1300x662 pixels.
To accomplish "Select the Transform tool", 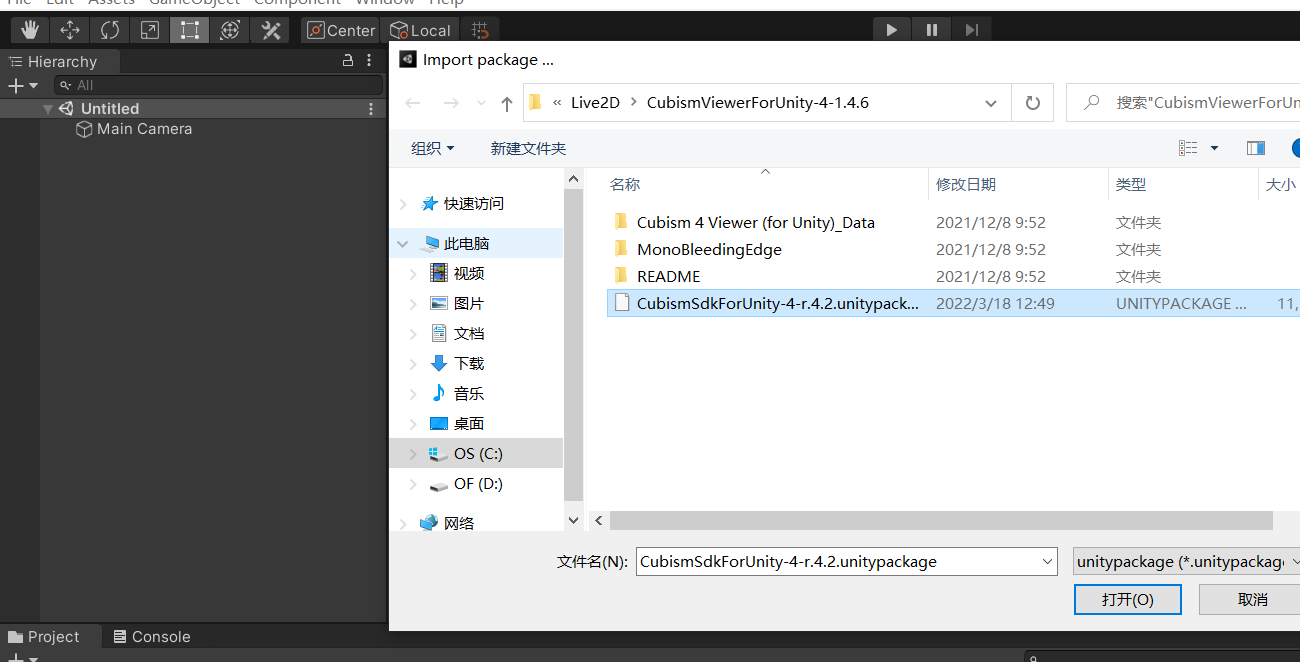I will [x=230, y=30].
